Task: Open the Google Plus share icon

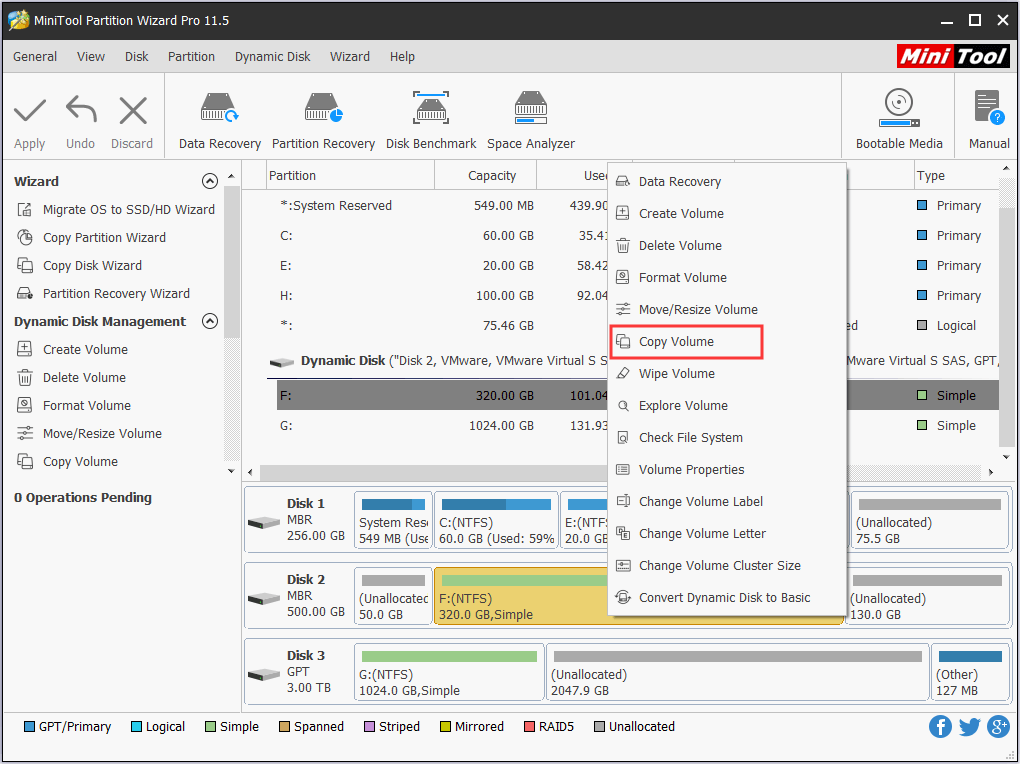Action: click(998, 726)
